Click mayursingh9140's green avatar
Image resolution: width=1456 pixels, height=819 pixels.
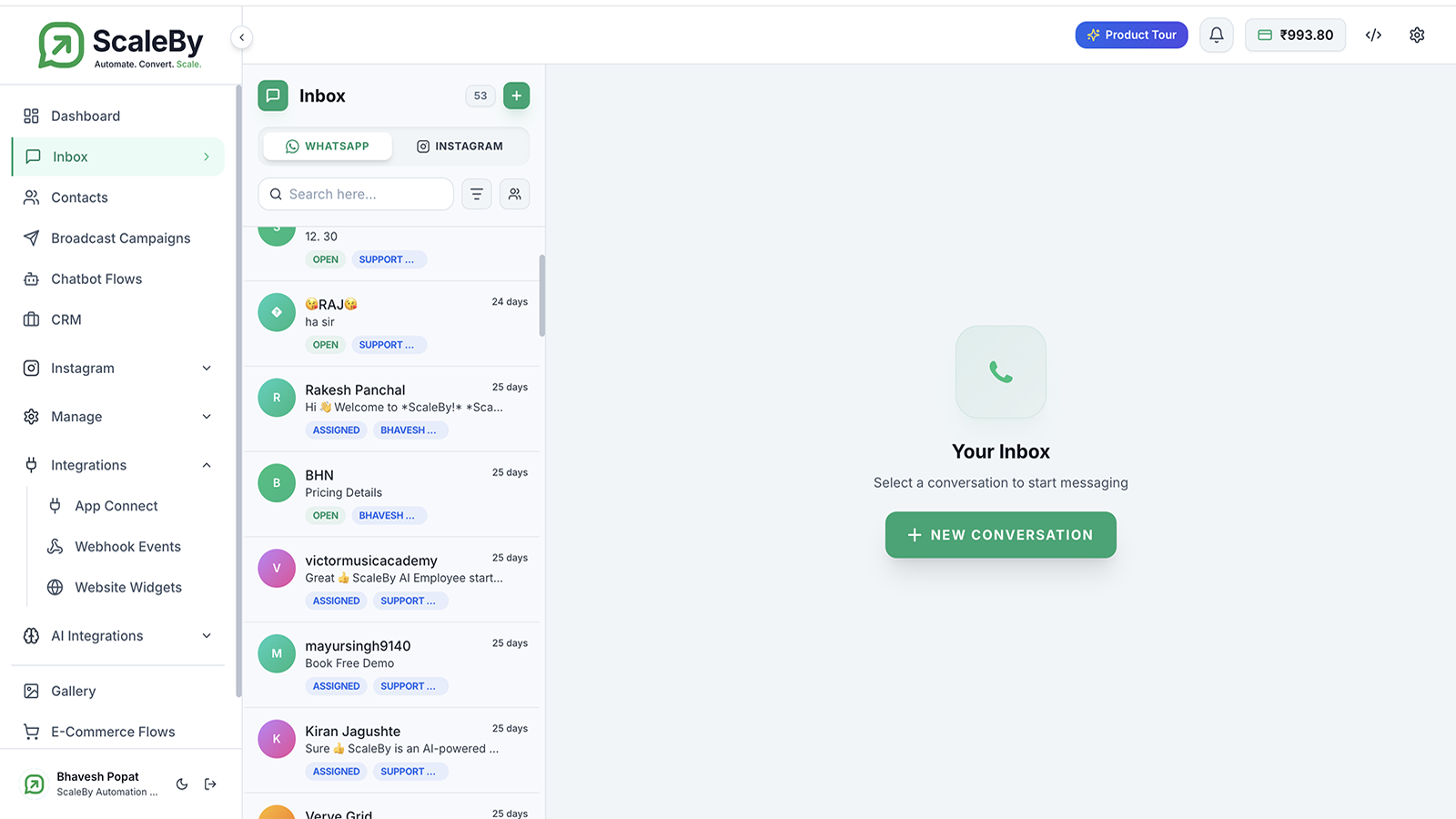277,653
